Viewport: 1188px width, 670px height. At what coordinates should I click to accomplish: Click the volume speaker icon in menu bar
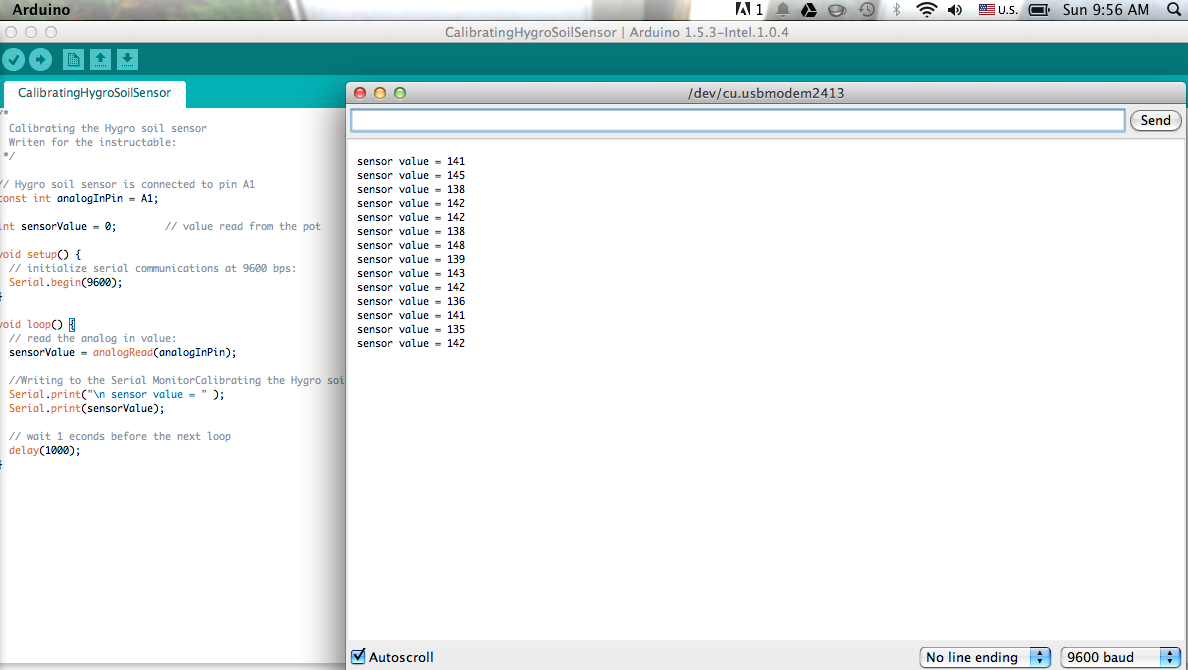pos(955,10)
